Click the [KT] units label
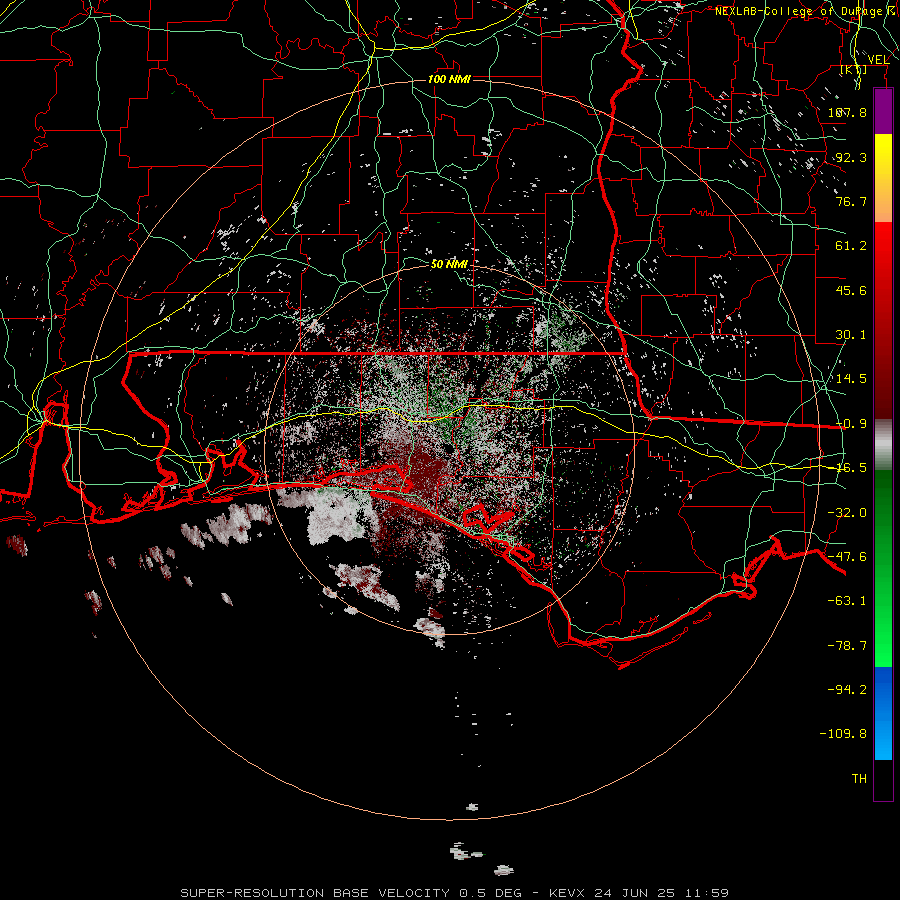The height and width of the screenshot is (900, 900). click(854, 69)
